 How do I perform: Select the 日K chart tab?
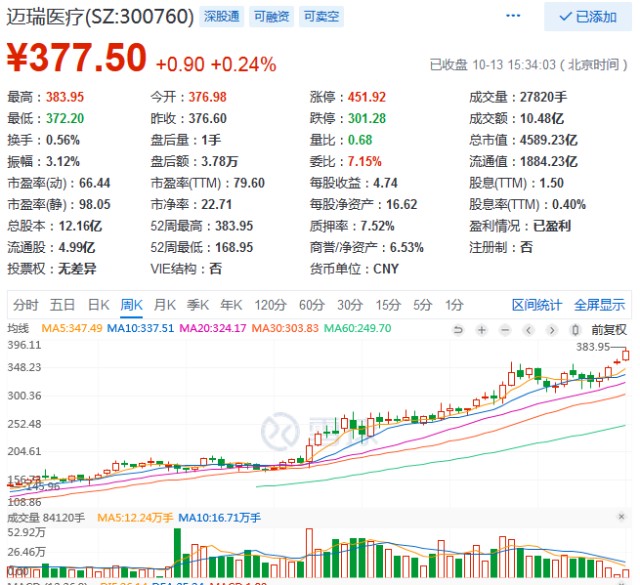coord(99,305)
